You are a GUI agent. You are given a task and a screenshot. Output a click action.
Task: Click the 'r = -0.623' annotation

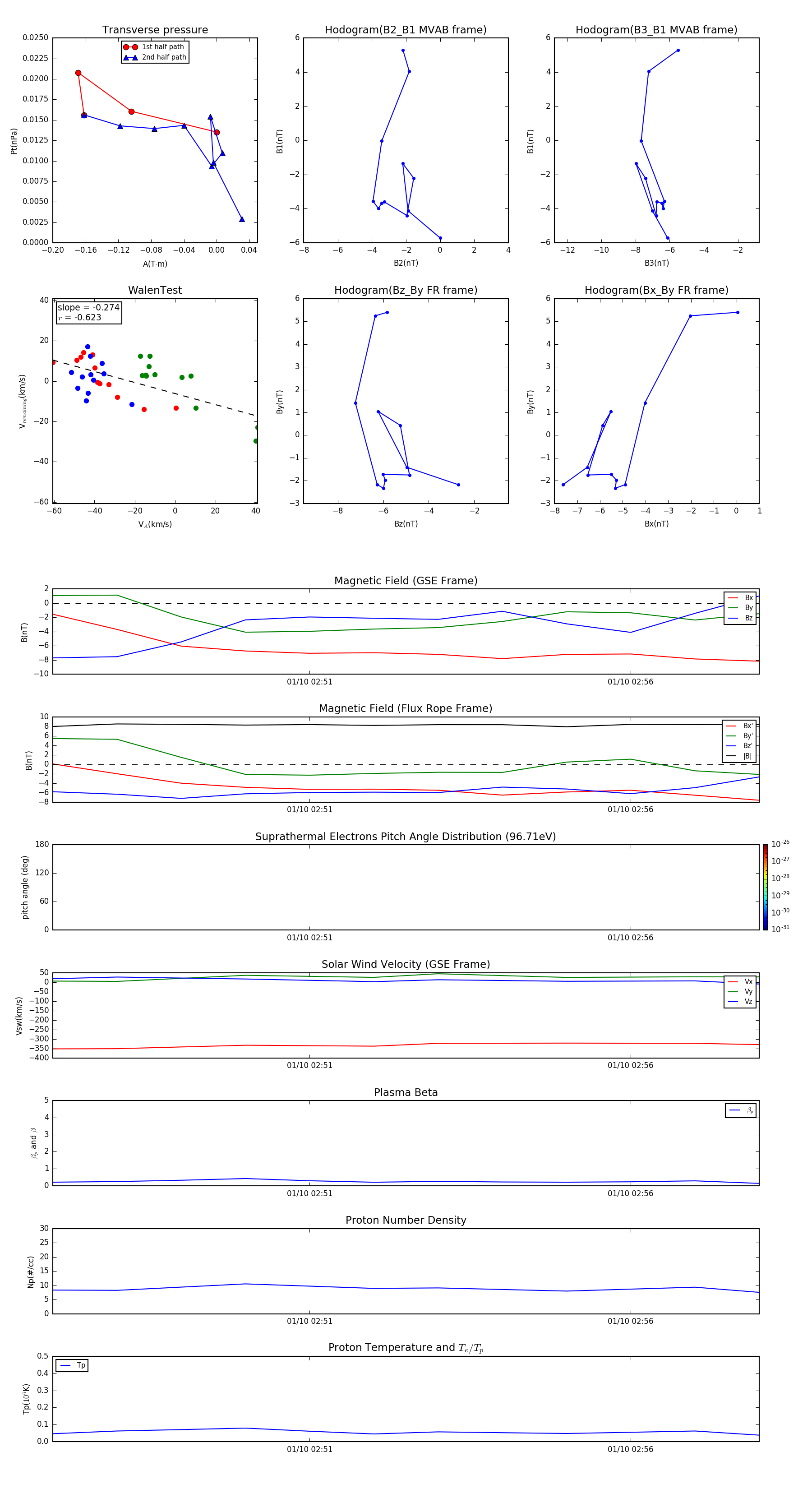pos(80,317)
